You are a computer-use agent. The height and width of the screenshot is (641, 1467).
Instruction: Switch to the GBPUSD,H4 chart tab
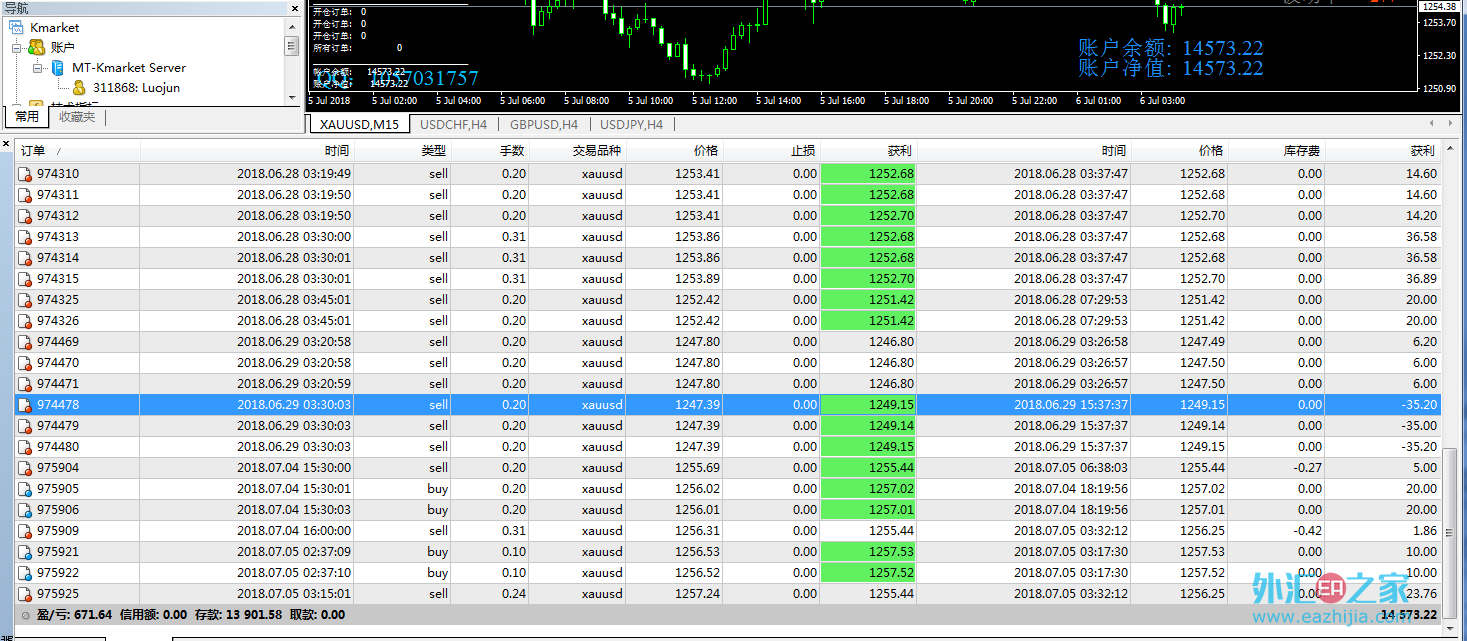pos(543,125)
